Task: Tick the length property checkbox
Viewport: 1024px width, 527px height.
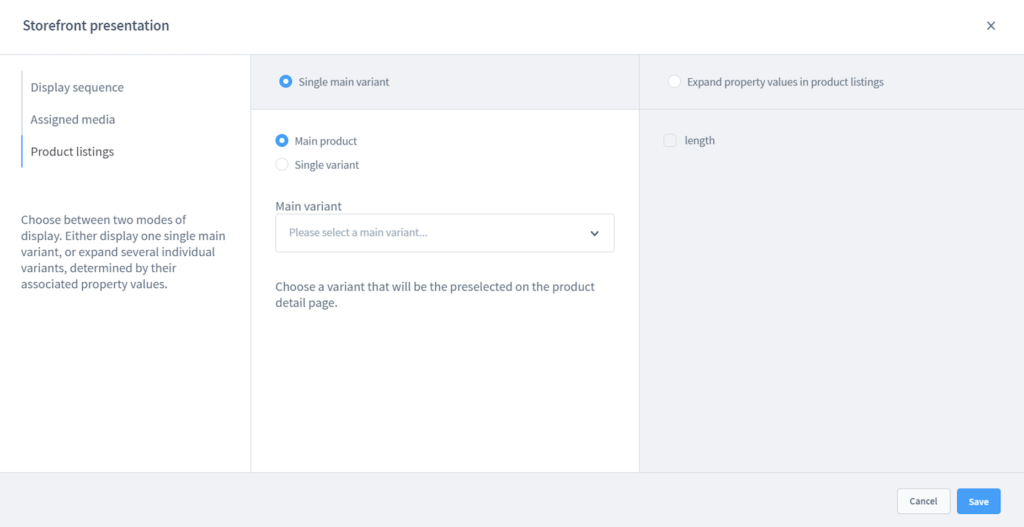Action: click(x=670, y=141)
